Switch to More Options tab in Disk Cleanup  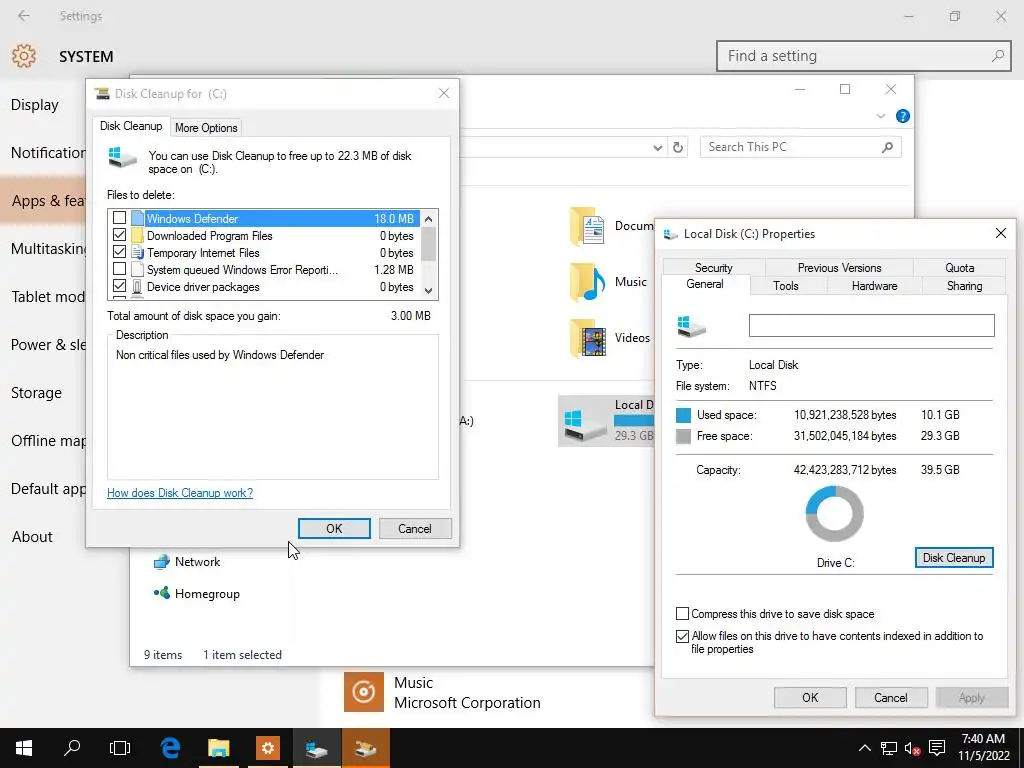tap(206, 128)
